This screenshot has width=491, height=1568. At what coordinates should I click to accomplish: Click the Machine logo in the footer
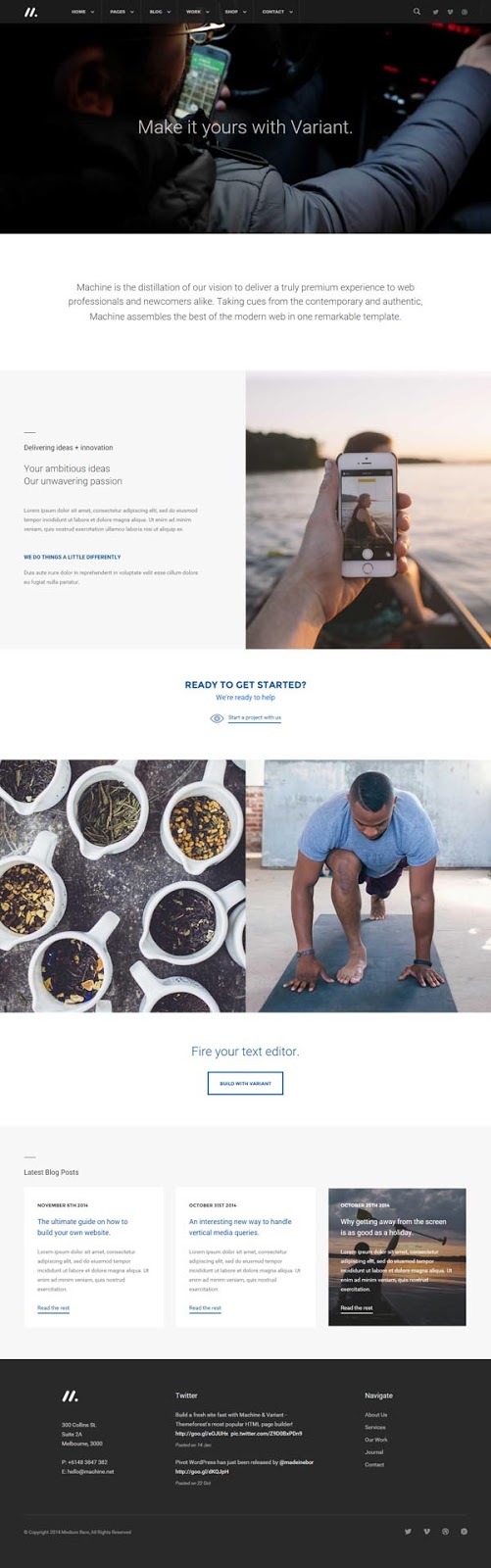[x=70, y=1396]
